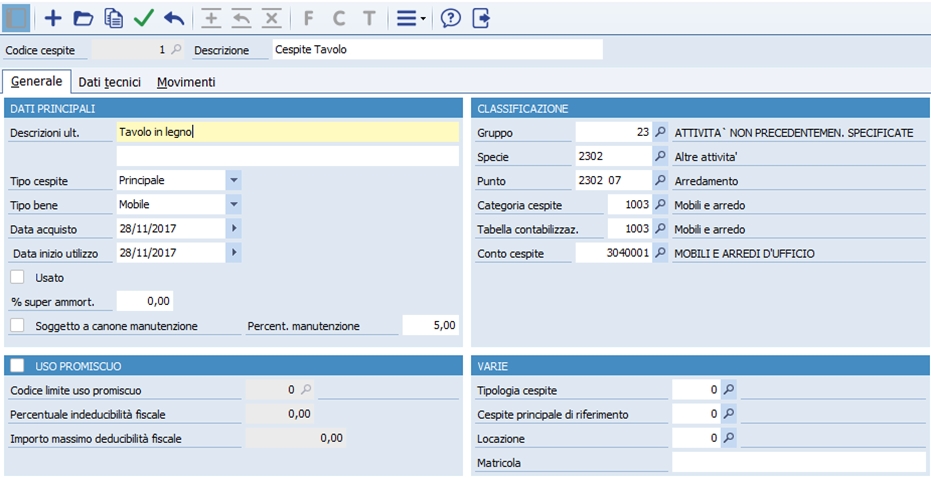Click the Tipologia cespite value field
The height and width of the screenshot is (478, 931).
point(696,390)
